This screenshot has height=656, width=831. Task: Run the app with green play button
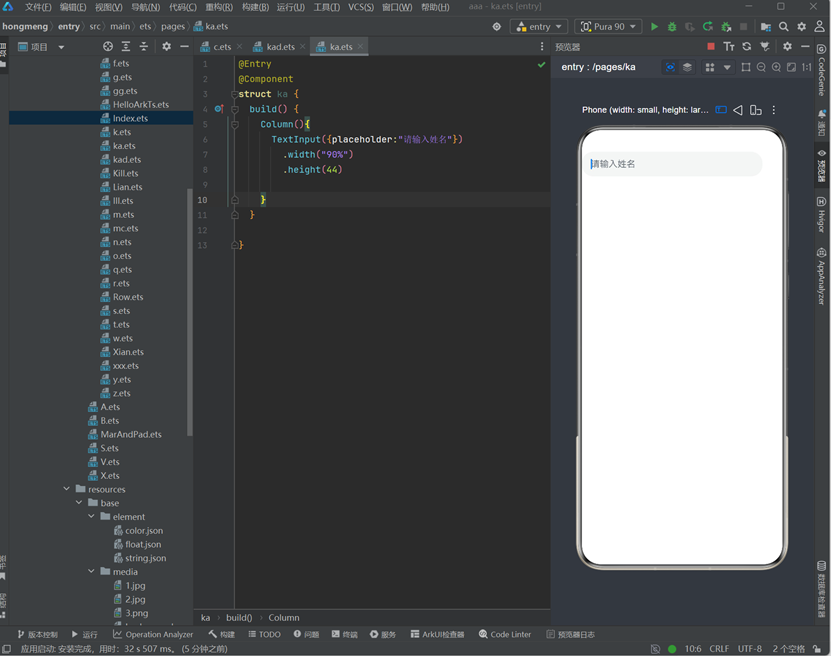[654, 26]
